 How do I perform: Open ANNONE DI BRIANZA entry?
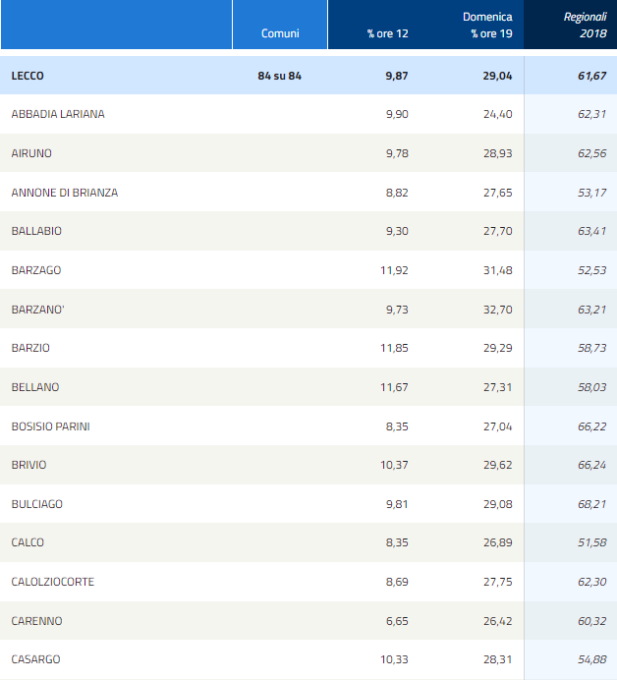[x=64, y=192]
